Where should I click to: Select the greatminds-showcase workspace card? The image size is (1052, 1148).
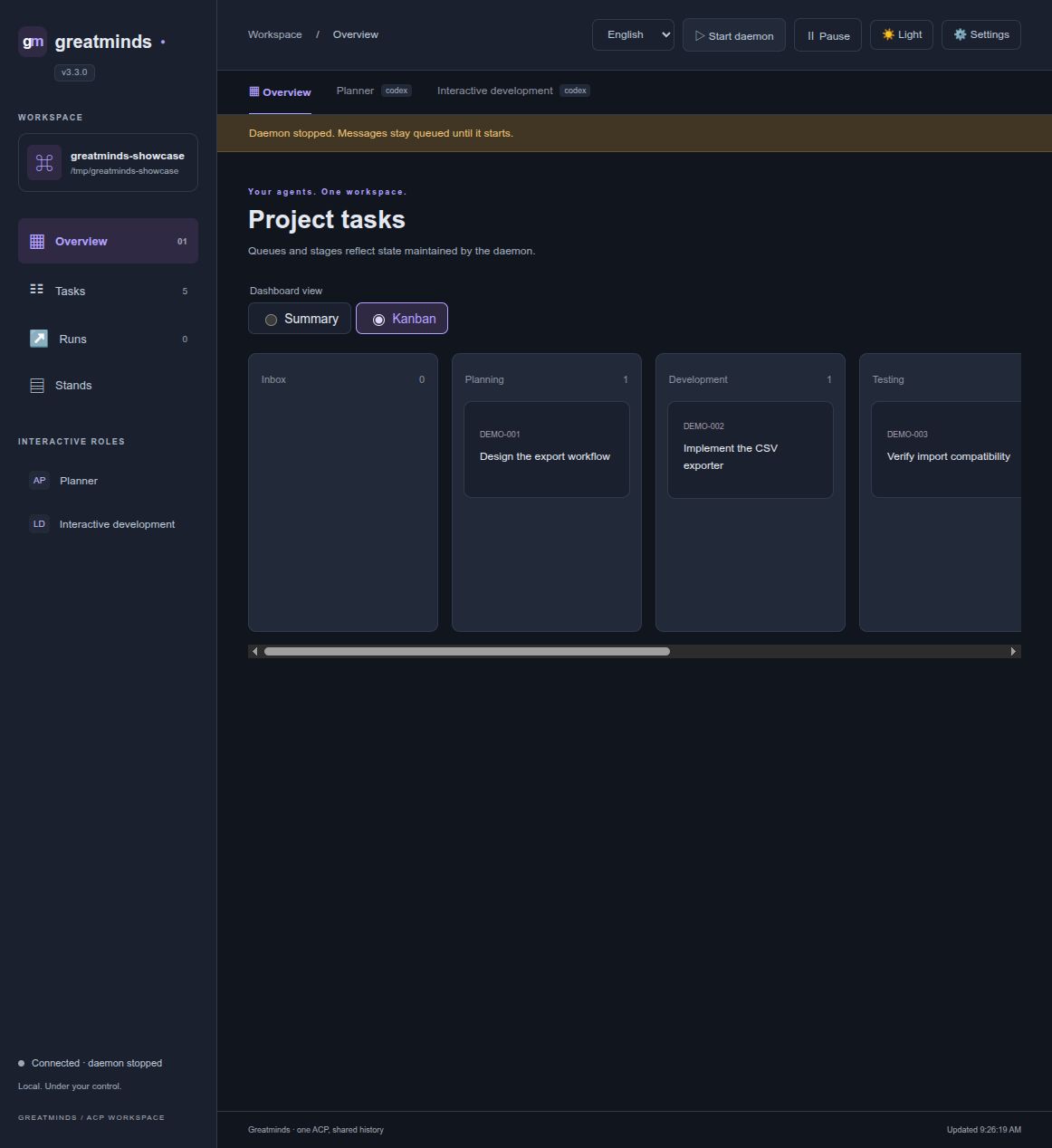click(108, 163)
